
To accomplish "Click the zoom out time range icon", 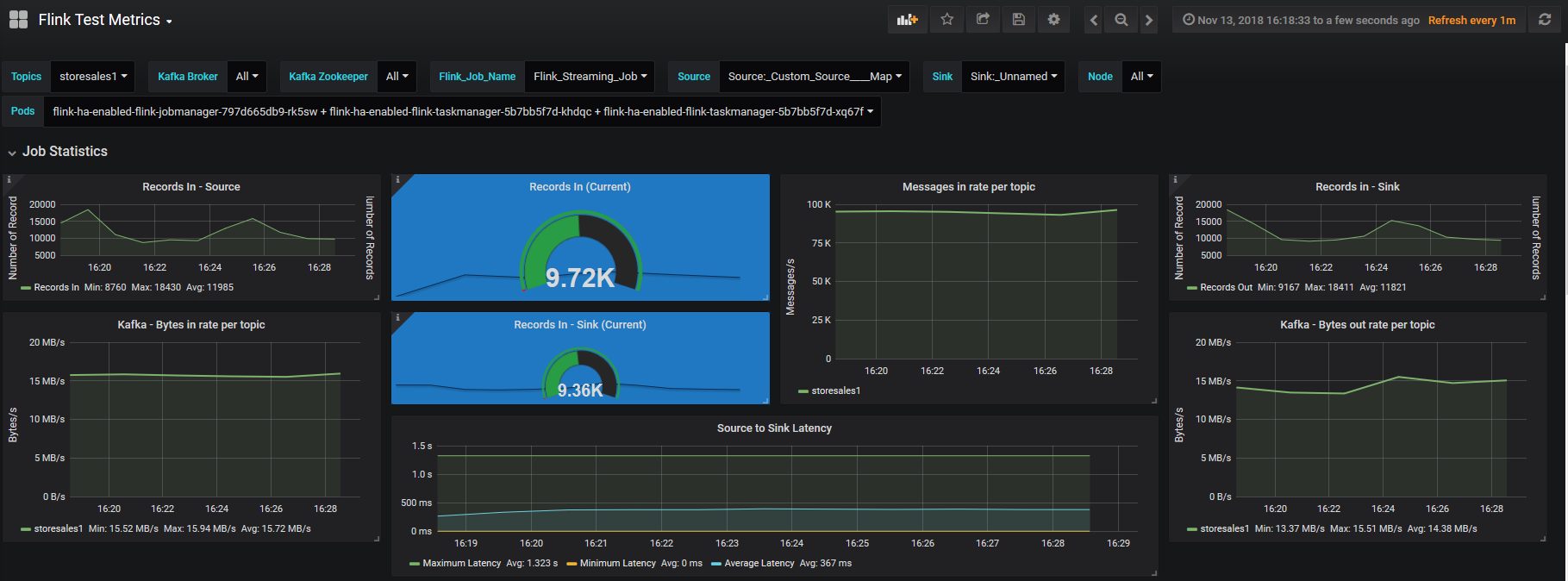I will (1121, 20).
